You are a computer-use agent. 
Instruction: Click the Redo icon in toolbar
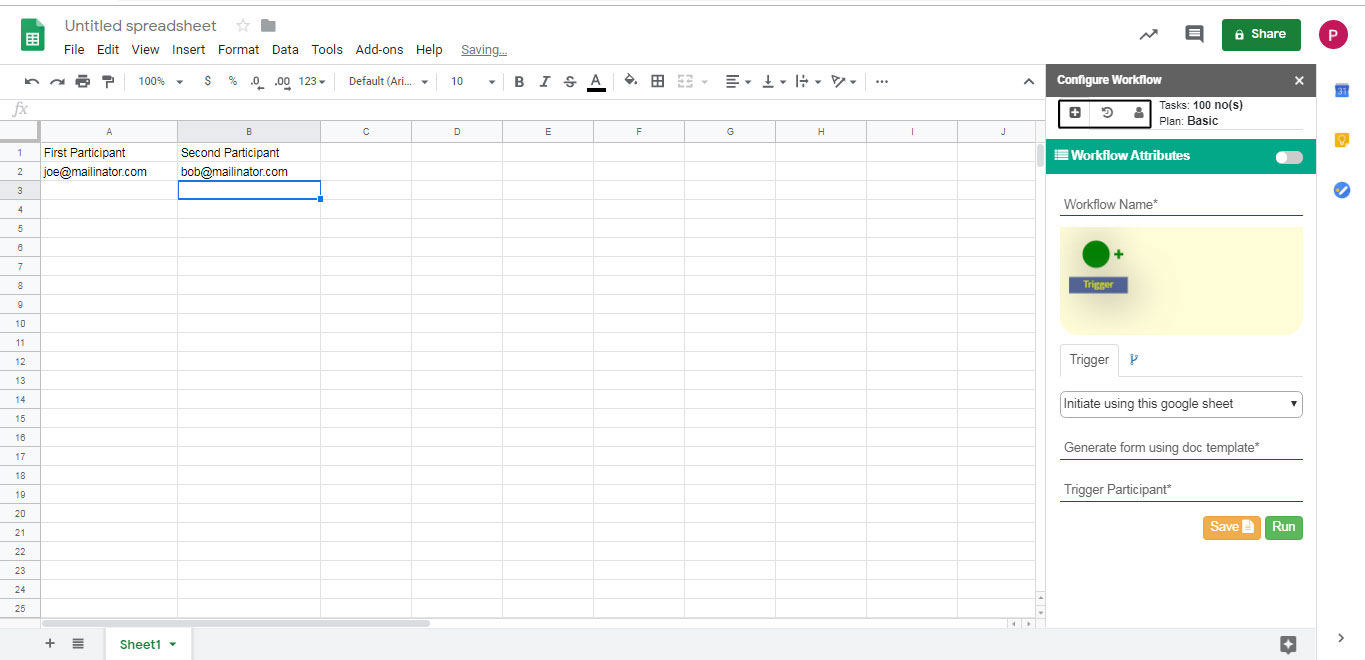[x=57, y=81]
